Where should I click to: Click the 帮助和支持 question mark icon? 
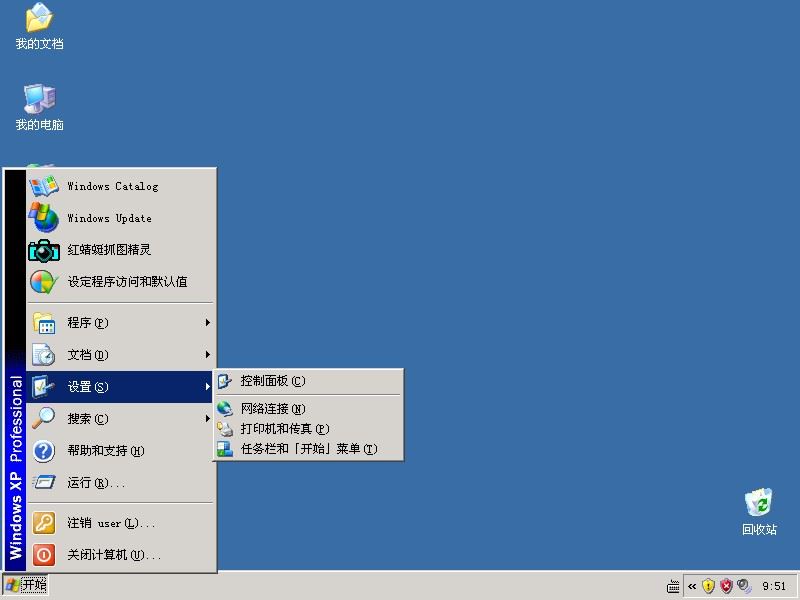44,451
